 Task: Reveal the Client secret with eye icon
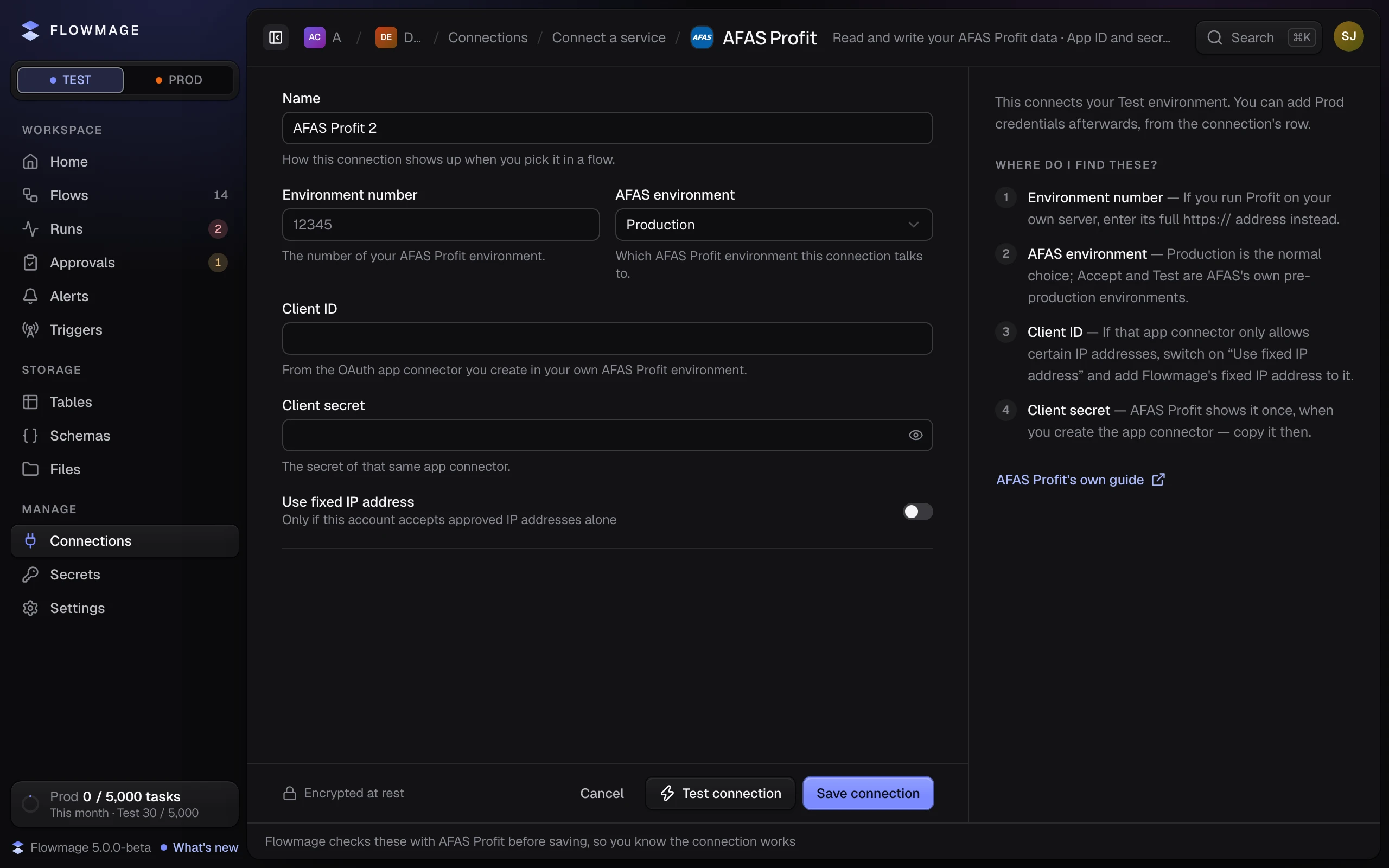pos(915,435)
